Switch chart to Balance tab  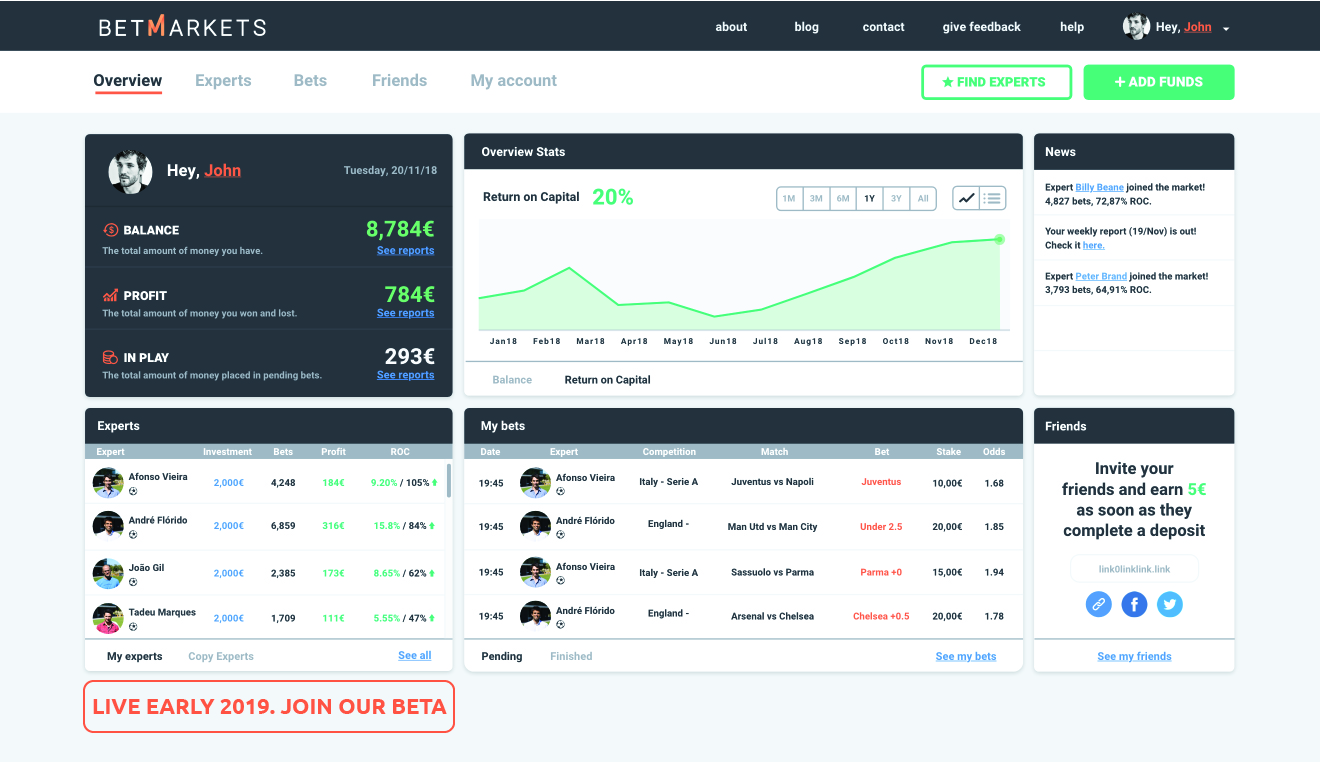click(512, 380)
